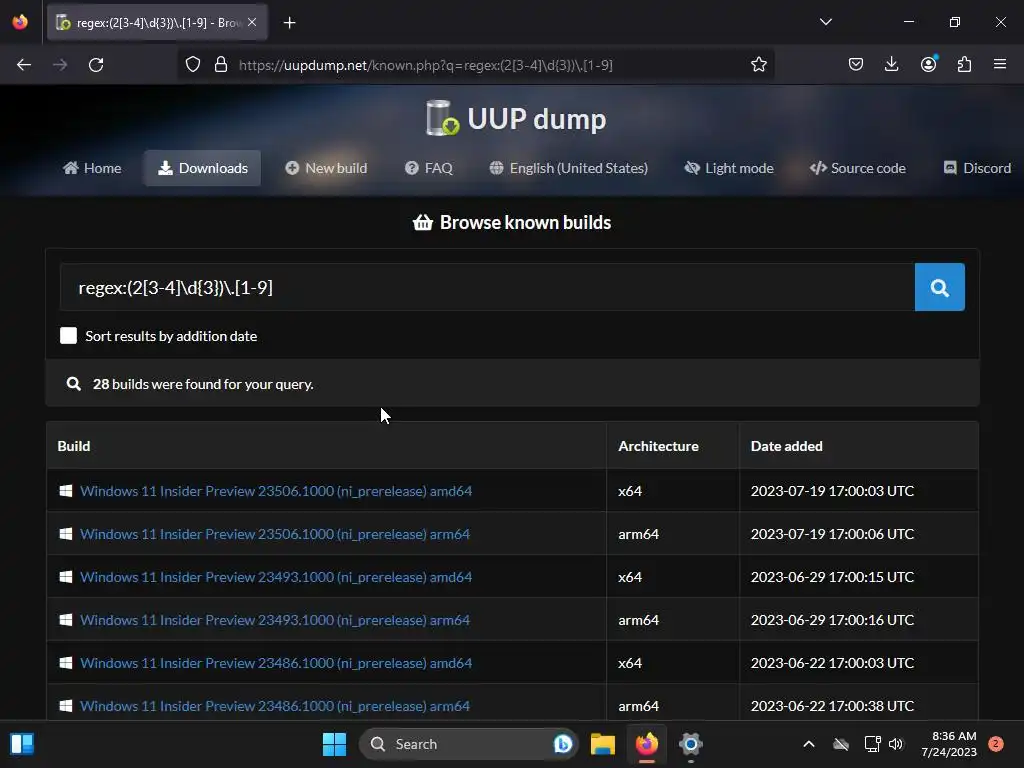The image size is (1024, 768).
Task: Open File Explorer from the taskbar
Action: [x=603, y=744]
